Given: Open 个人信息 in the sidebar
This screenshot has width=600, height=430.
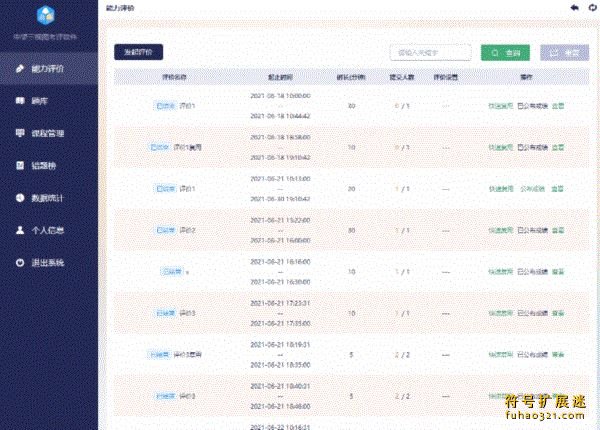Looking at the screenshot, I should pos(49,230).
